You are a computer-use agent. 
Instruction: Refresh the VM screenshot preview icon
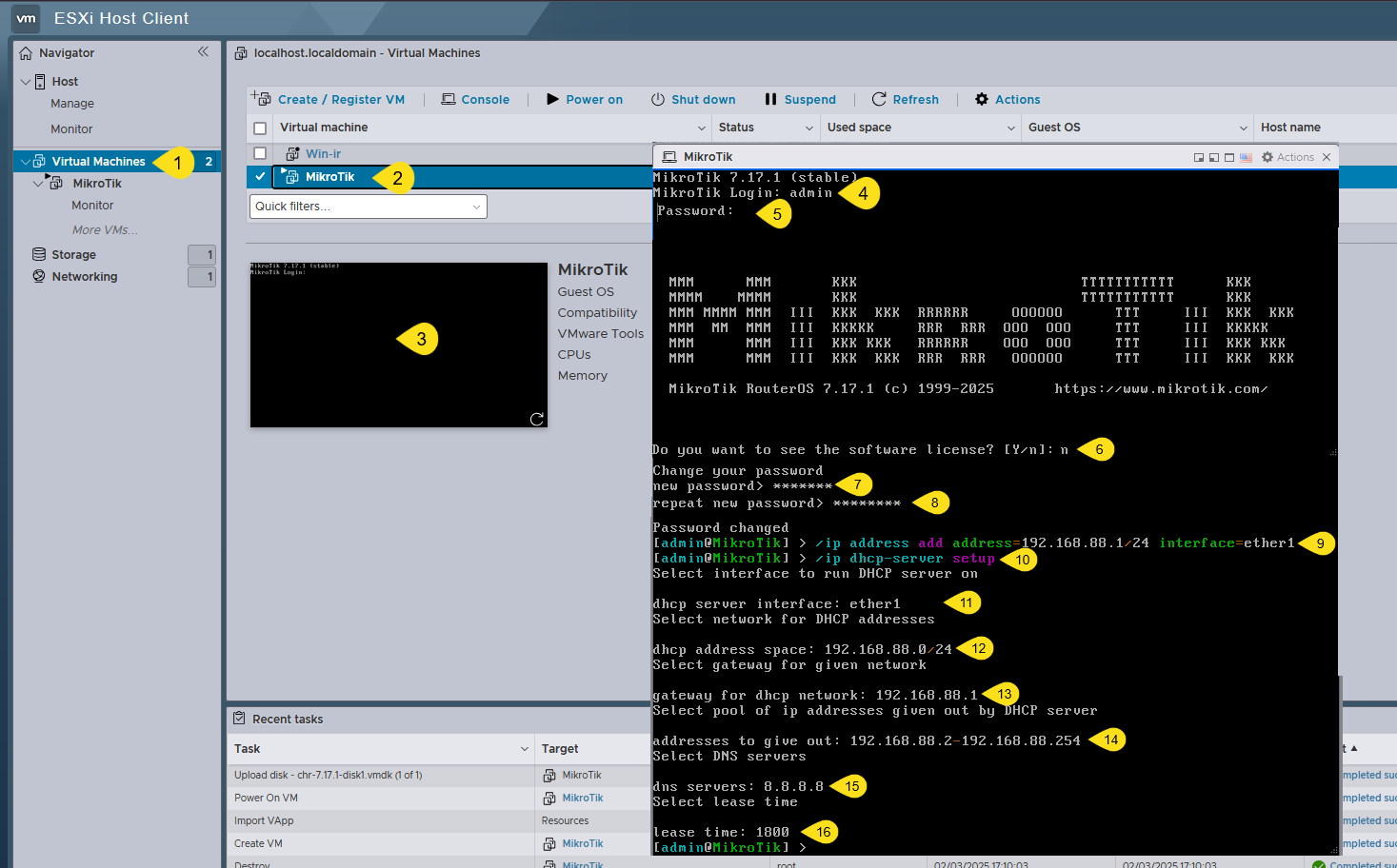(x=537, y=419)
